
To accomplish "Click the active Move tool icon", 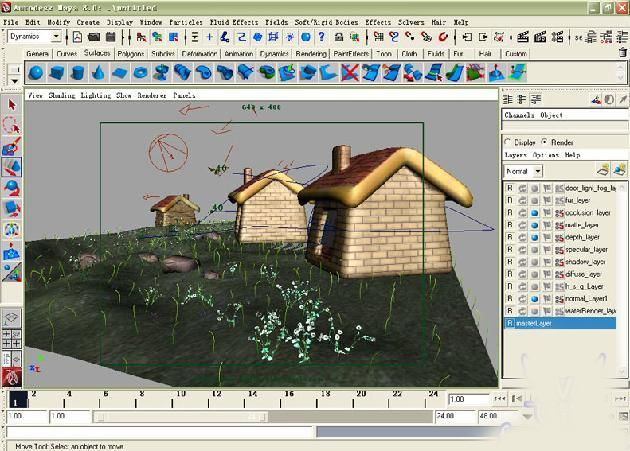I will (12, 167).
